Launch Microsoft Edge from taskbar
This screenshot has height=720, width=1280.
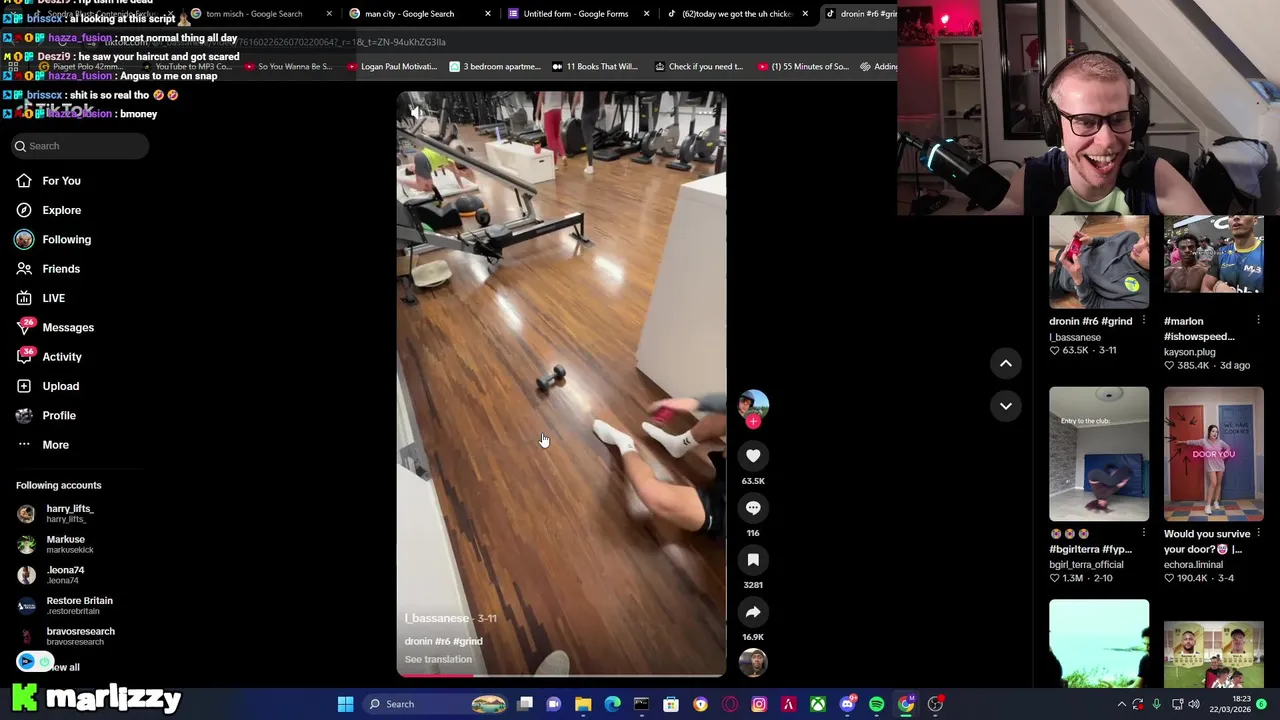click(612, 704)
